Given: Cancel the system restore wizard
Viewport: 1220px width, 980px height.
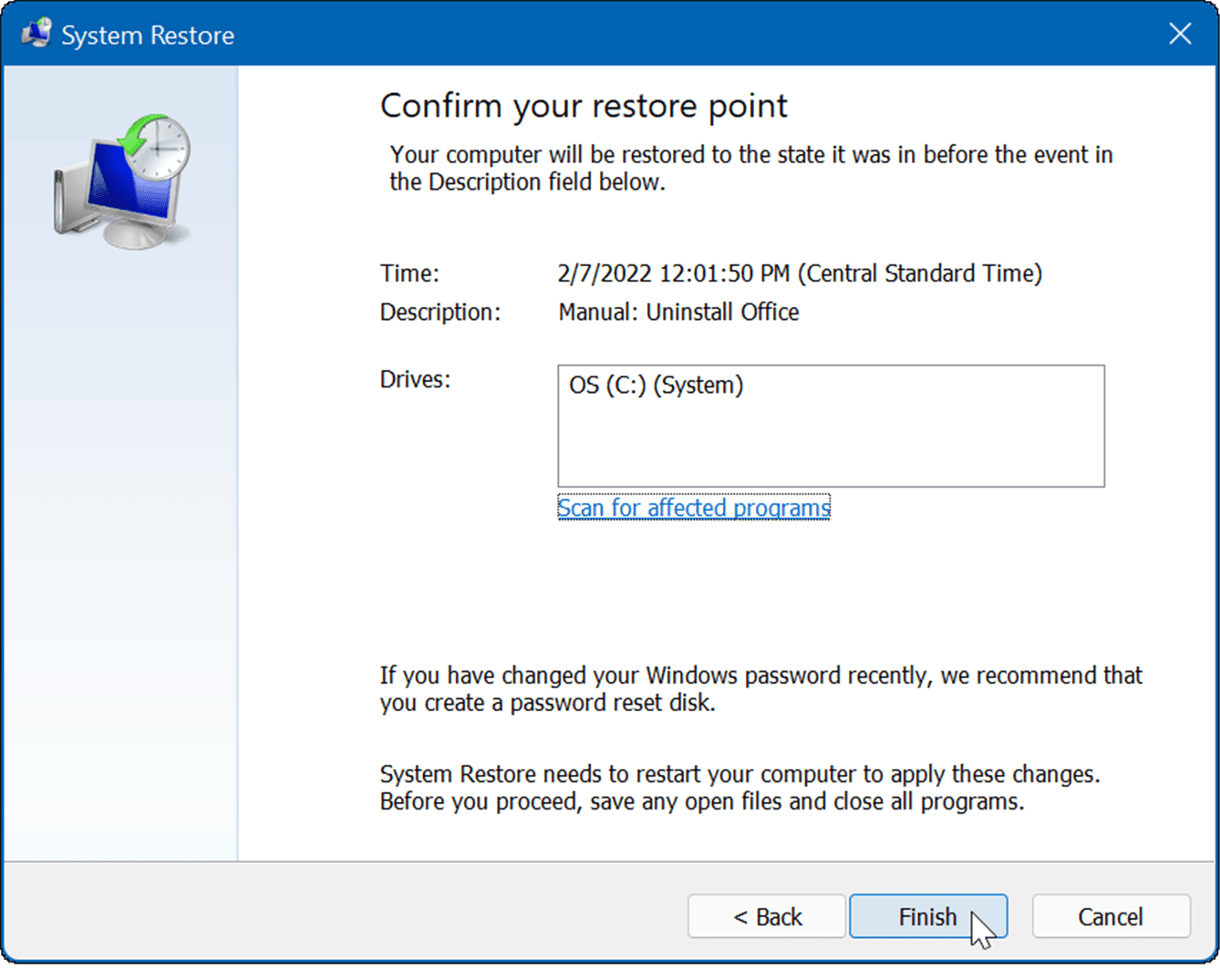Looking at the screenshot, I should [1111, 916].
